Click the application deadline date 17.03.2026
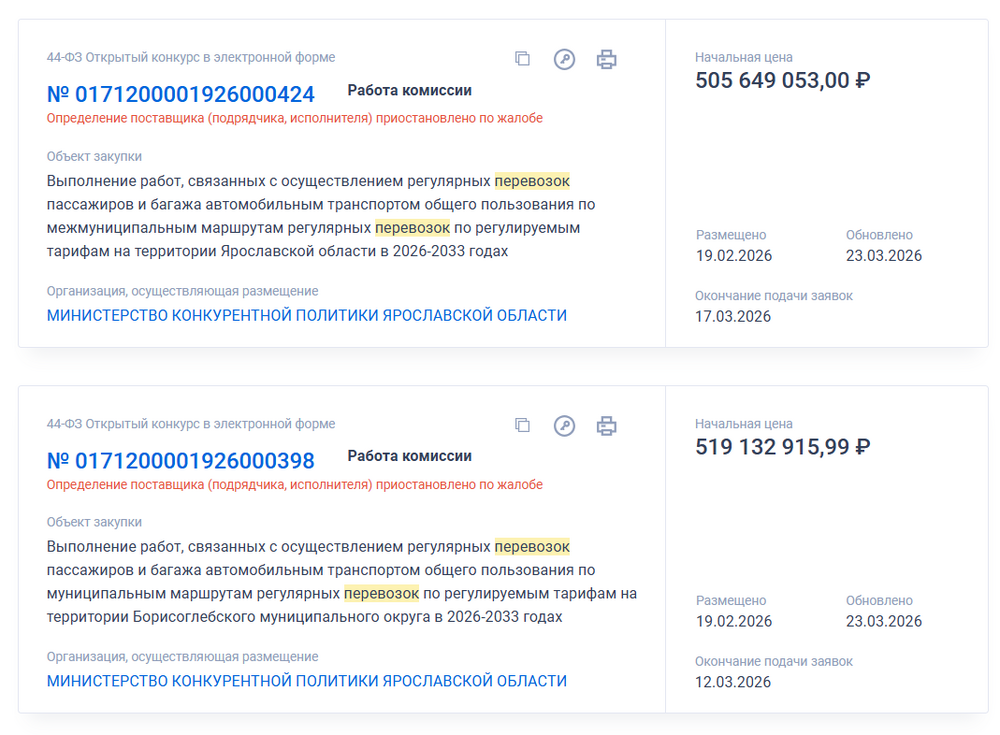This screenshot has width=1000, height=735. 733,317
